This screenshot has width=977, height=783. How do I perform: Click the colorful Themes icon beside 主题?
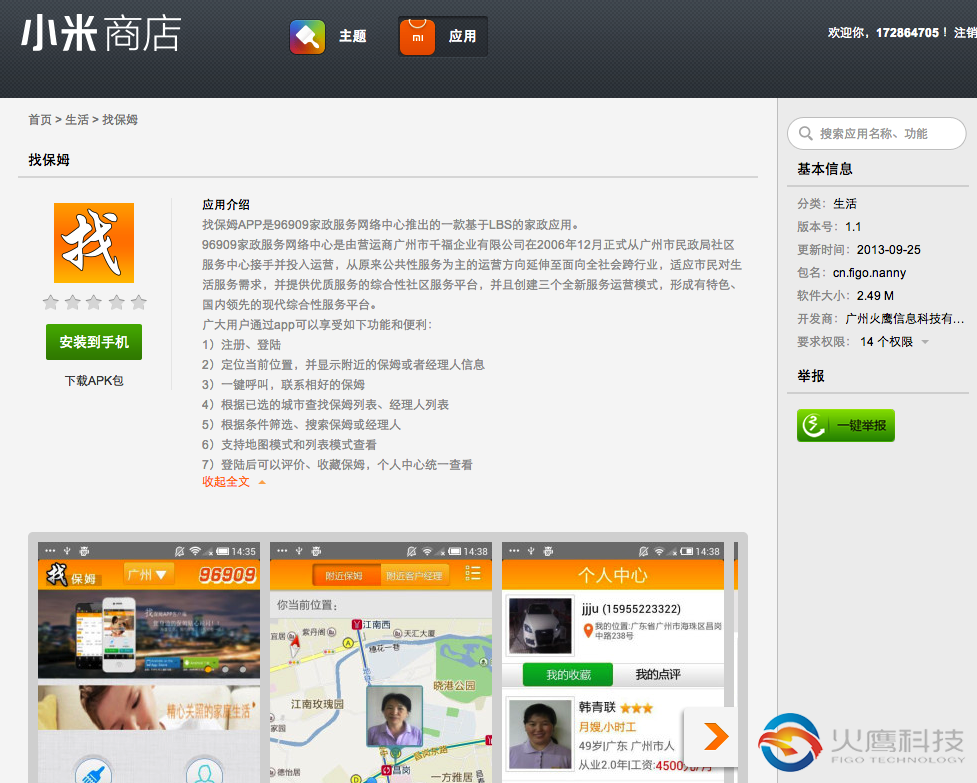coord(307,36)
